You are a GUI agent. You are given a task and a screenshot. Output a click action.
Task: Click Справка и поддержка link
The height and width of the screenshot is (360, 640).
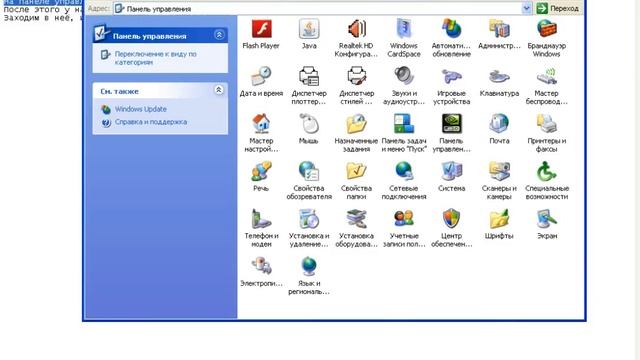(151, 122)
